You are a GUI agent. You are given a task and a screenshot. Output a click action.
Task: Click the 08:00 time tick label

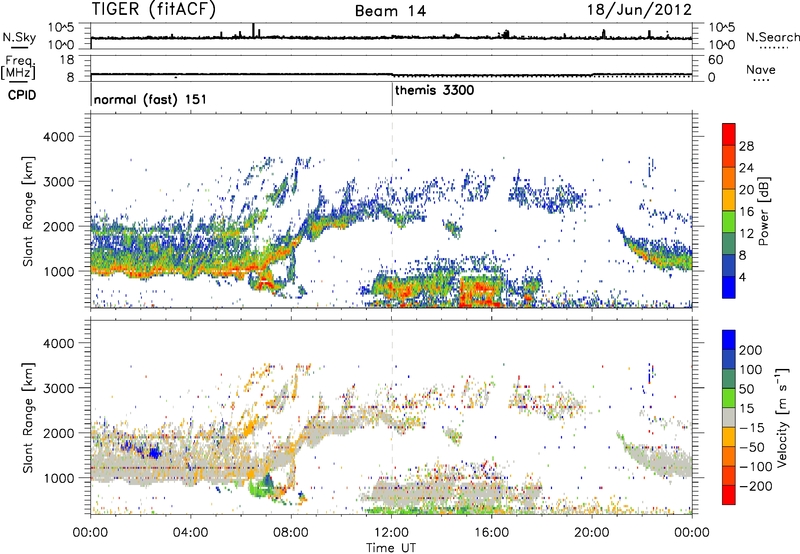(291, 533)
